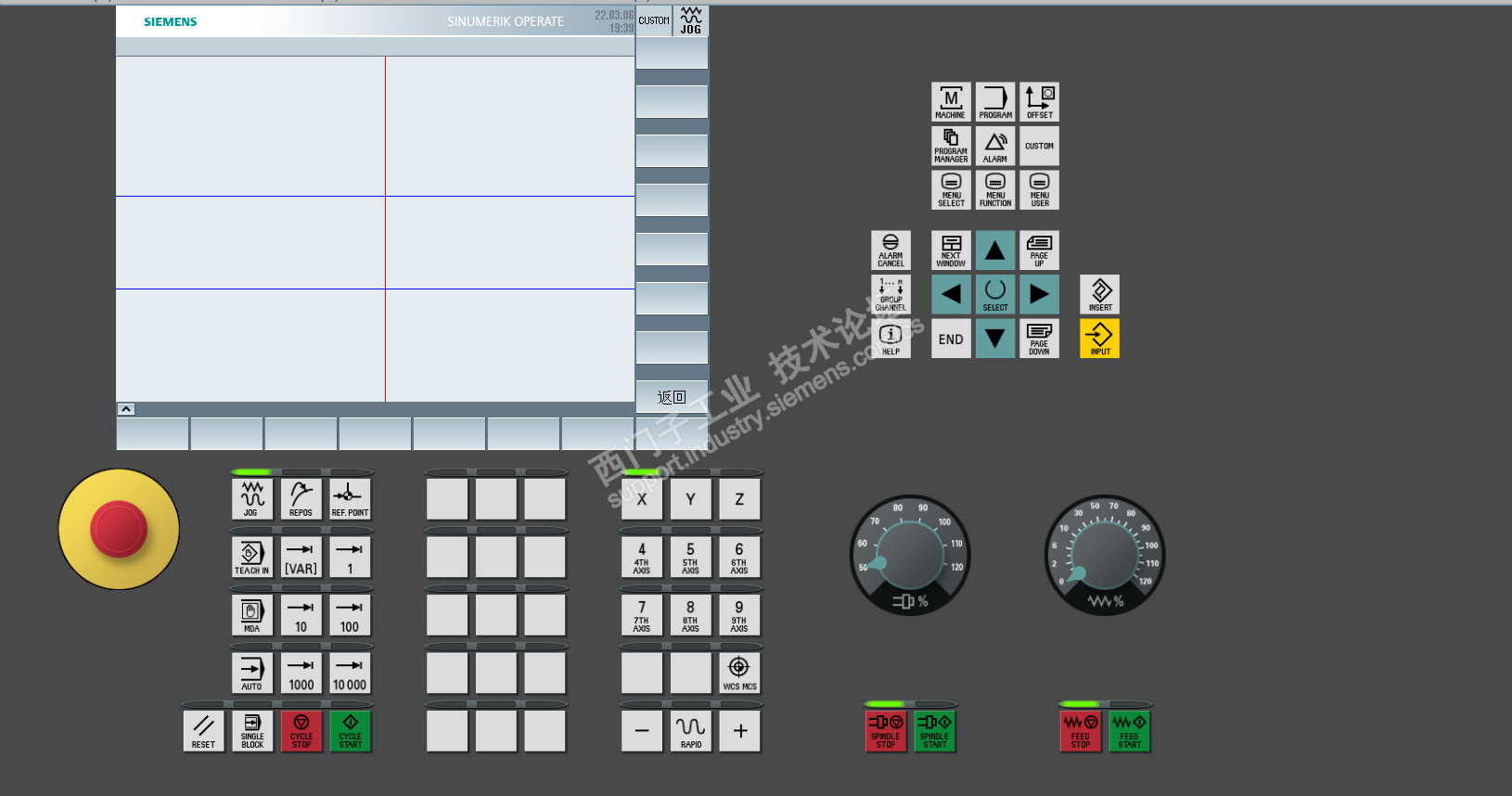Select increment size 100 key

pos(350,615)
